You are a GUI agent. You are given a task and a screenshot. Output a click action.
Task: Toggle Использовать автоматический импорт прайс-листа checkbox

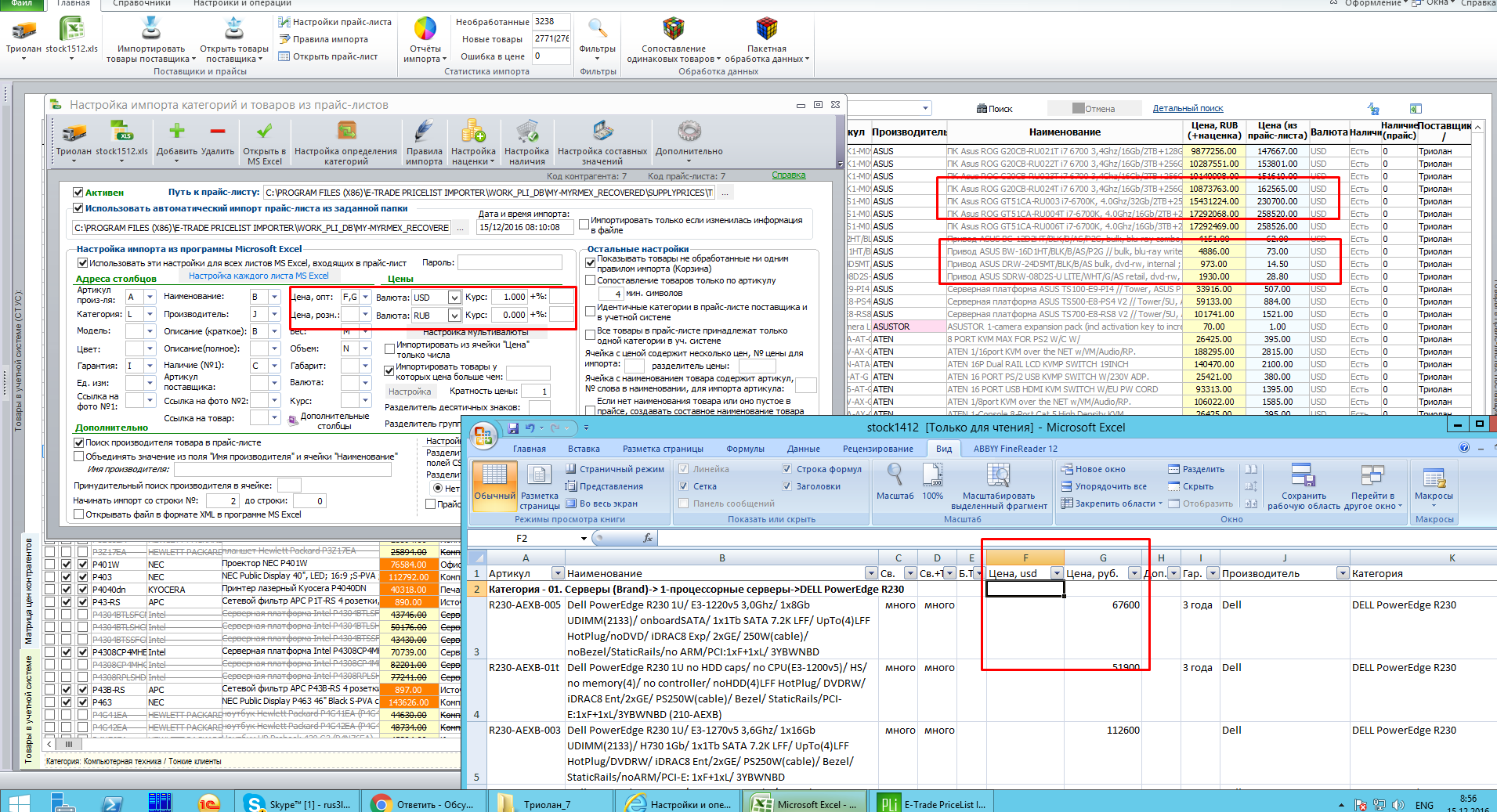coord(78,208)
